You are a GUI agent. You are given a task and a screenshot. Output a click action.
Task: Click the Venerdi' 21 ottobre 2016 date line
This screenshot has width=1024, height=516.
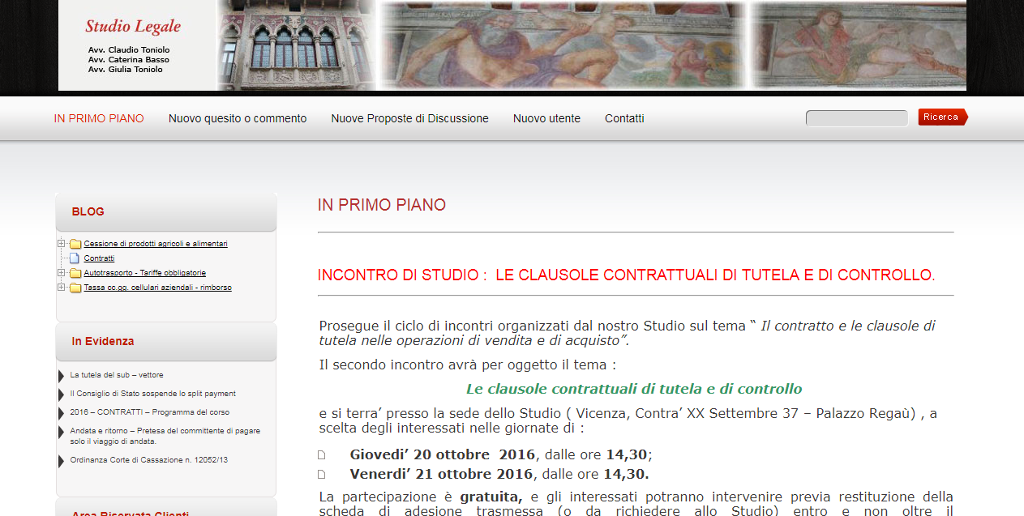[499, 474]
